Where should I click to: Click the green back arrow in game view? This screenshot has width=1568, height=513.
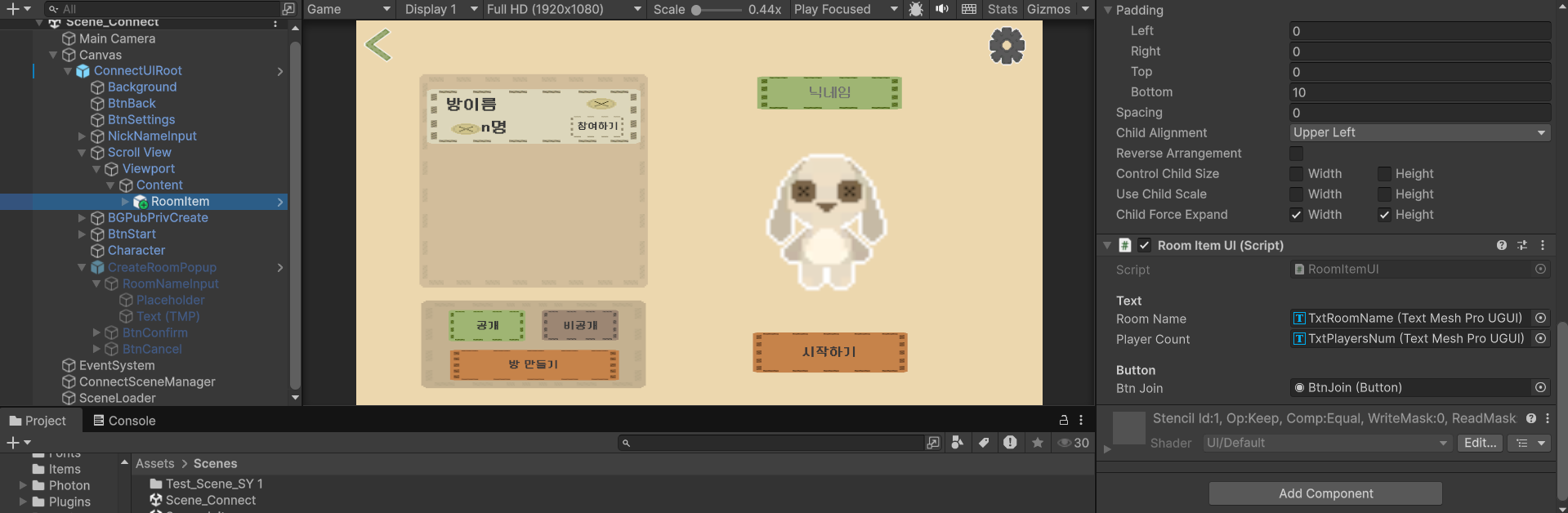click(x=378, y=45)
